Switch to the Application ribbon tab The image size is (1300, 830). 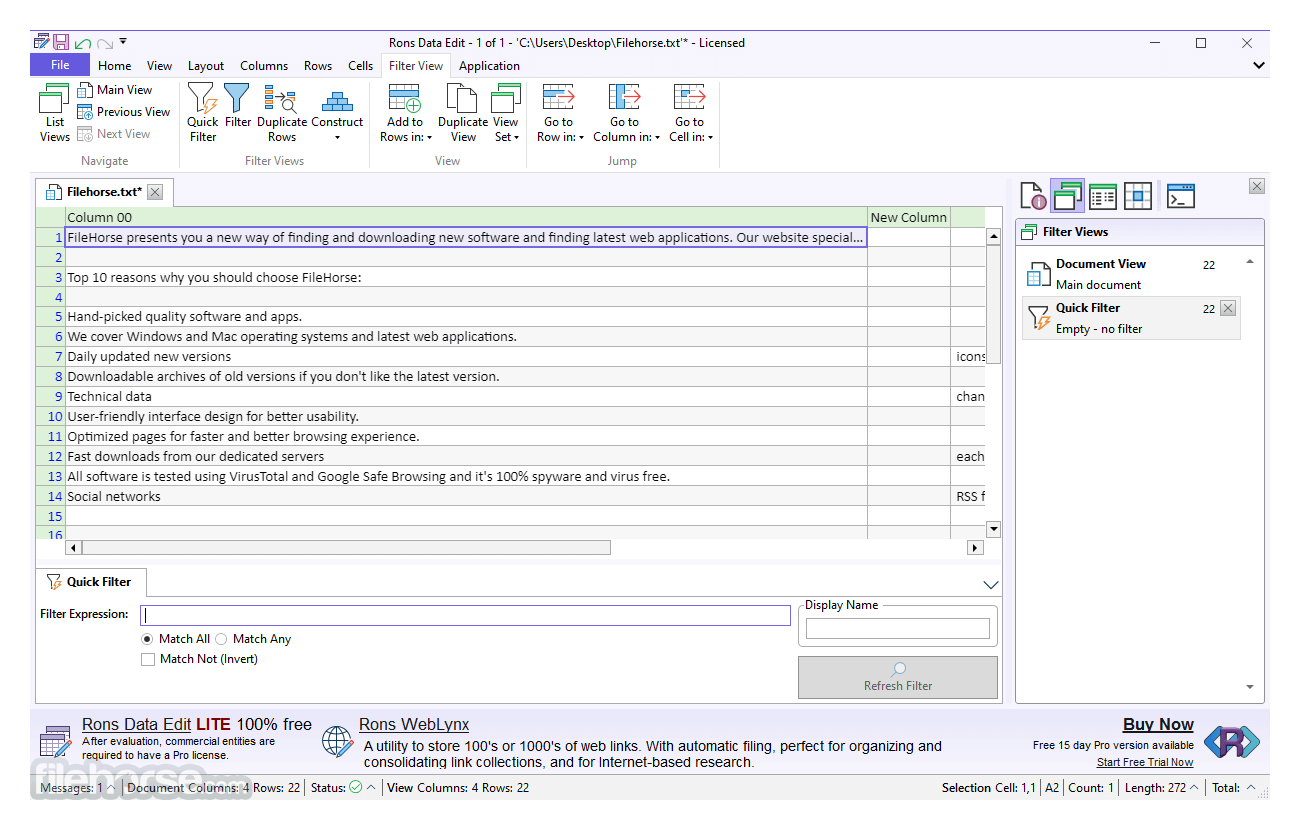coord(489,66)
